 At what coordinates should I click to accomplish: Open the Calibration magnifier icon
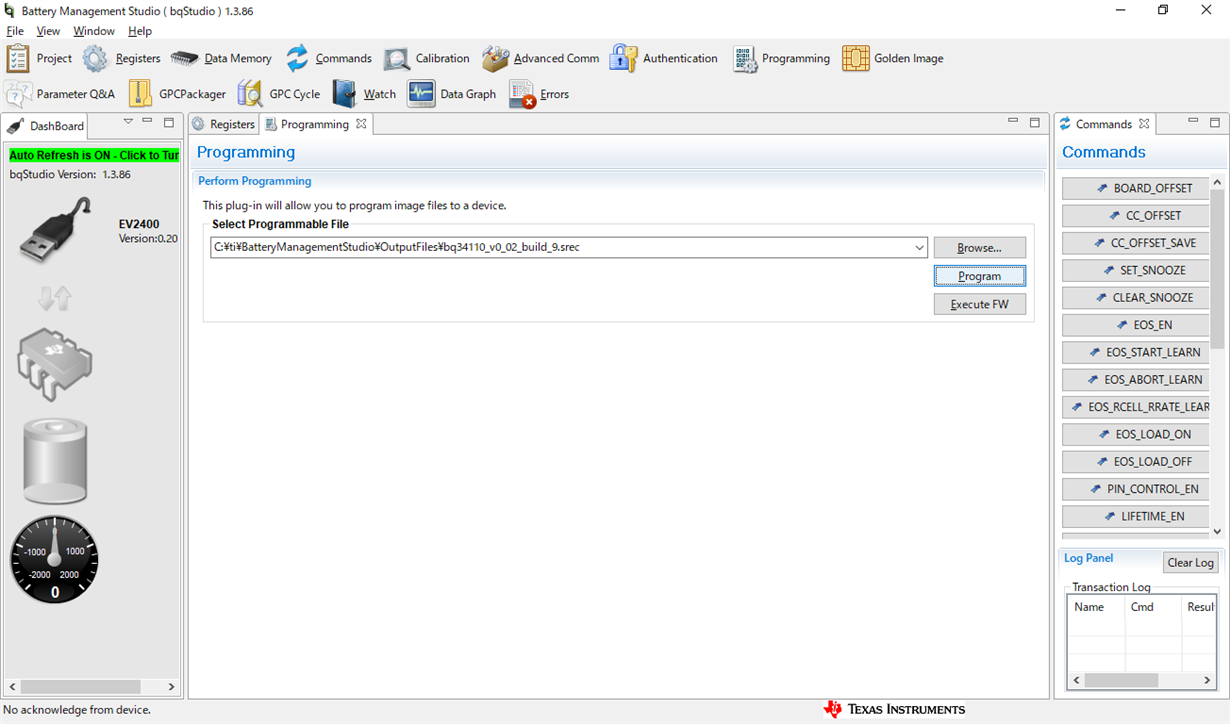(397, 58)
